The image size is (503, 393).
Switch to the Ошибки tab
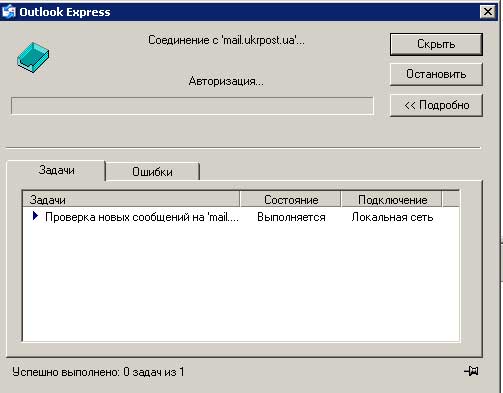pos(152,172)
